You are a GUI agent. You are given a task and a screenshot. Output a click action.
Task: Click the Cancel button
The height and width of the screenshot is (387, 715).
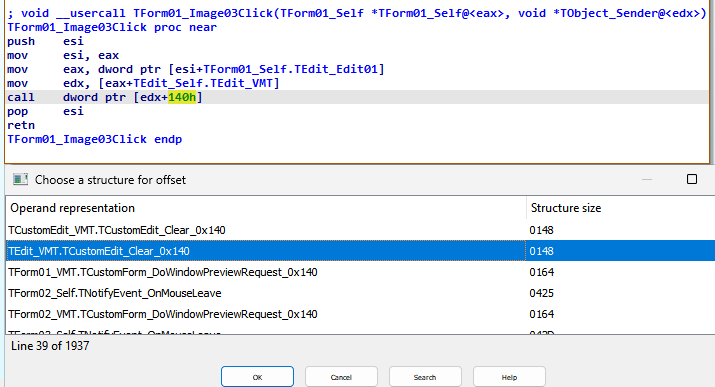341,377
